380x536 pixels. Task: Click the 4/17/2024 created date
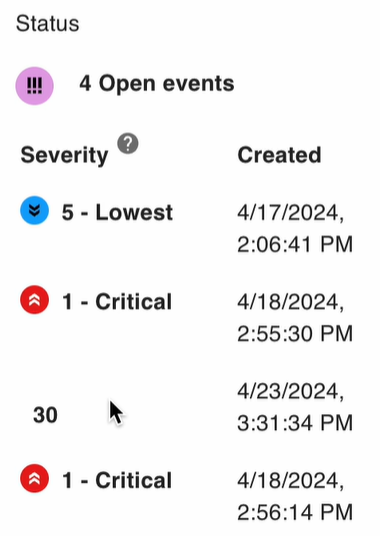click(x=291, y=213)
